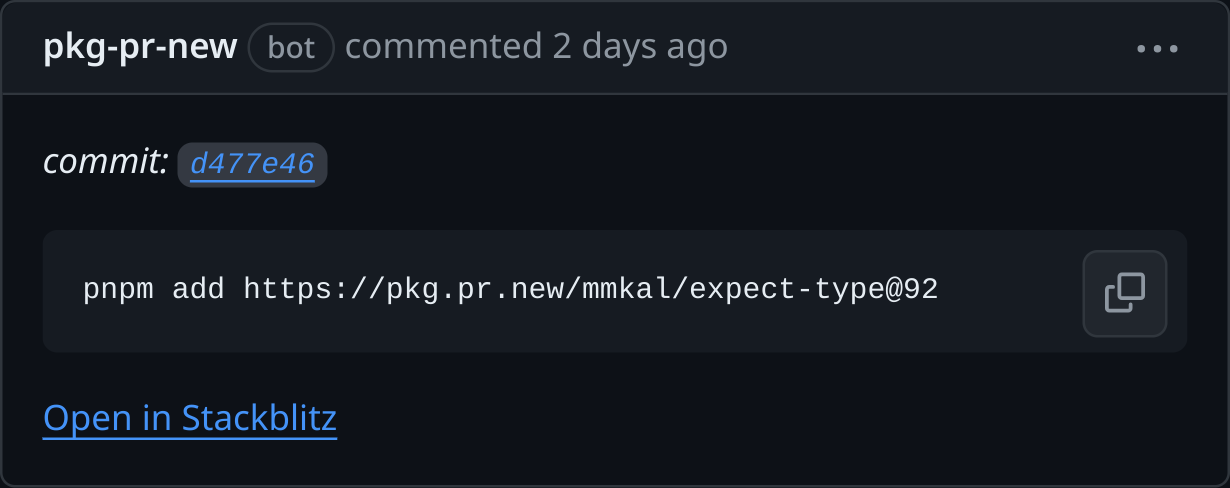Click the word "commented" in the header

[443, 47]
